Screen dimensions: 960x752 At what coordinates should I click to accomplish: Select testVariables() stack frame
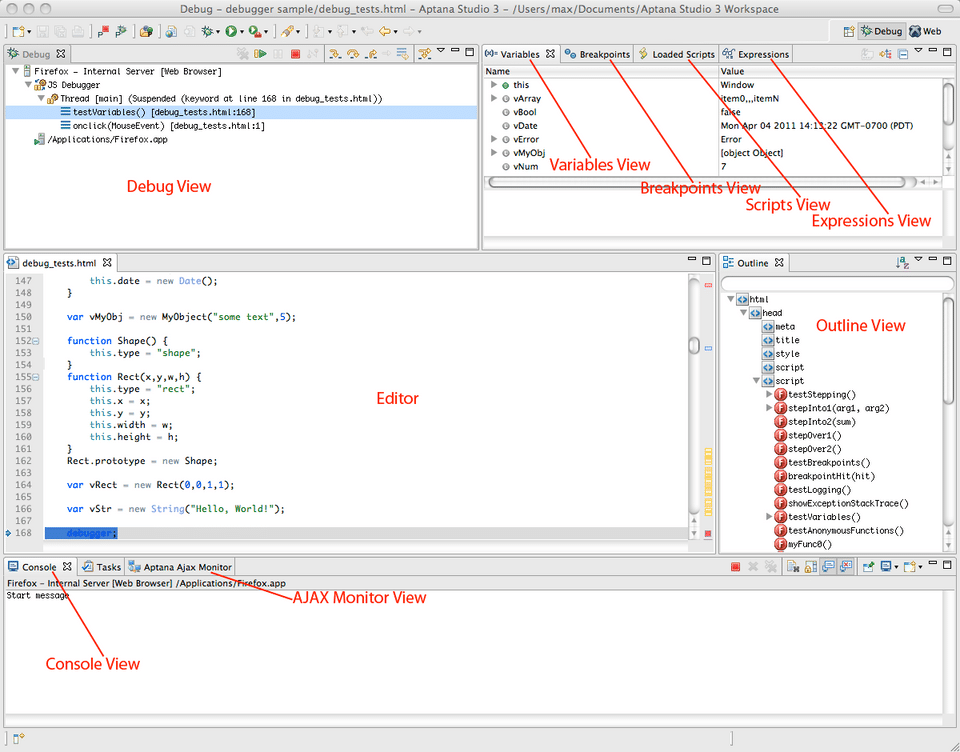(x=241, y=112)
